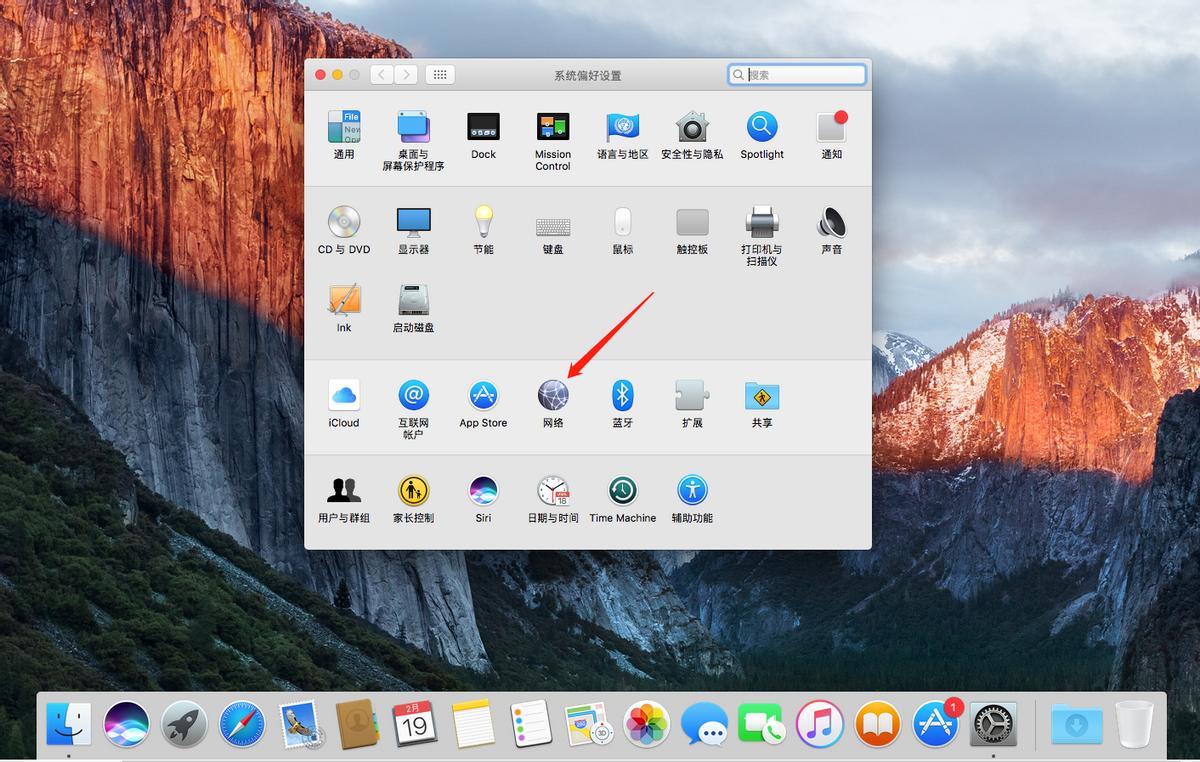Open the 网络 (Network) preference pane
The width and height of the screenshot is (1200, 762).
(x=553, y=396)
